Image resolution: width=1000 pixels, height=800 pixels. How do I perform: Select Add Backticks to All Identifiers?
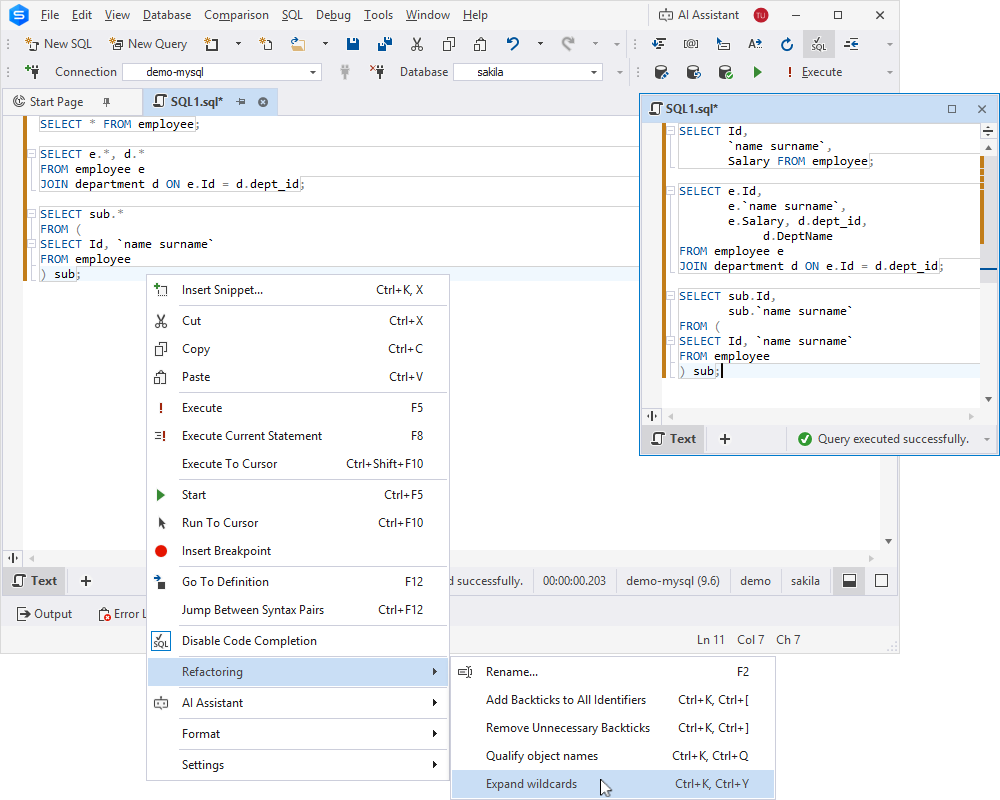(613, 700)
